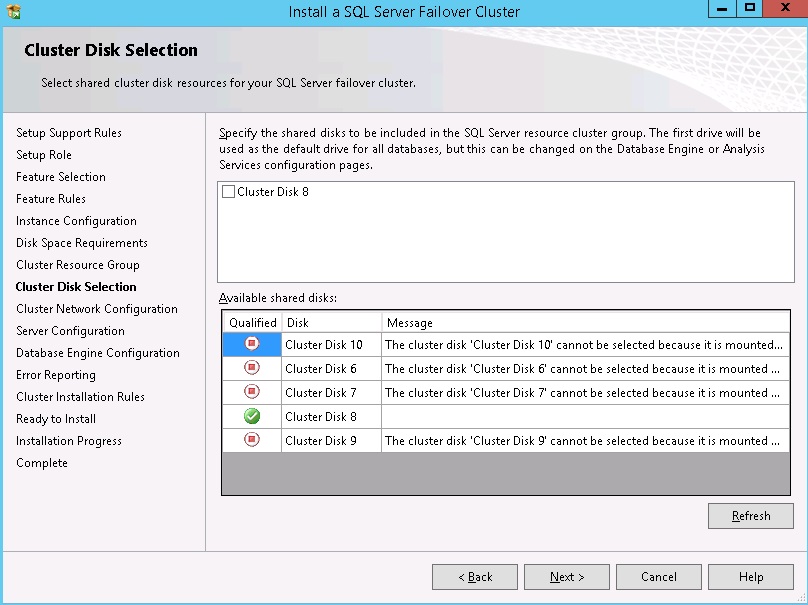This screenshot has height=605, width=808.
Task: Maximize the setup window
Action: click(x=750, y=9)
